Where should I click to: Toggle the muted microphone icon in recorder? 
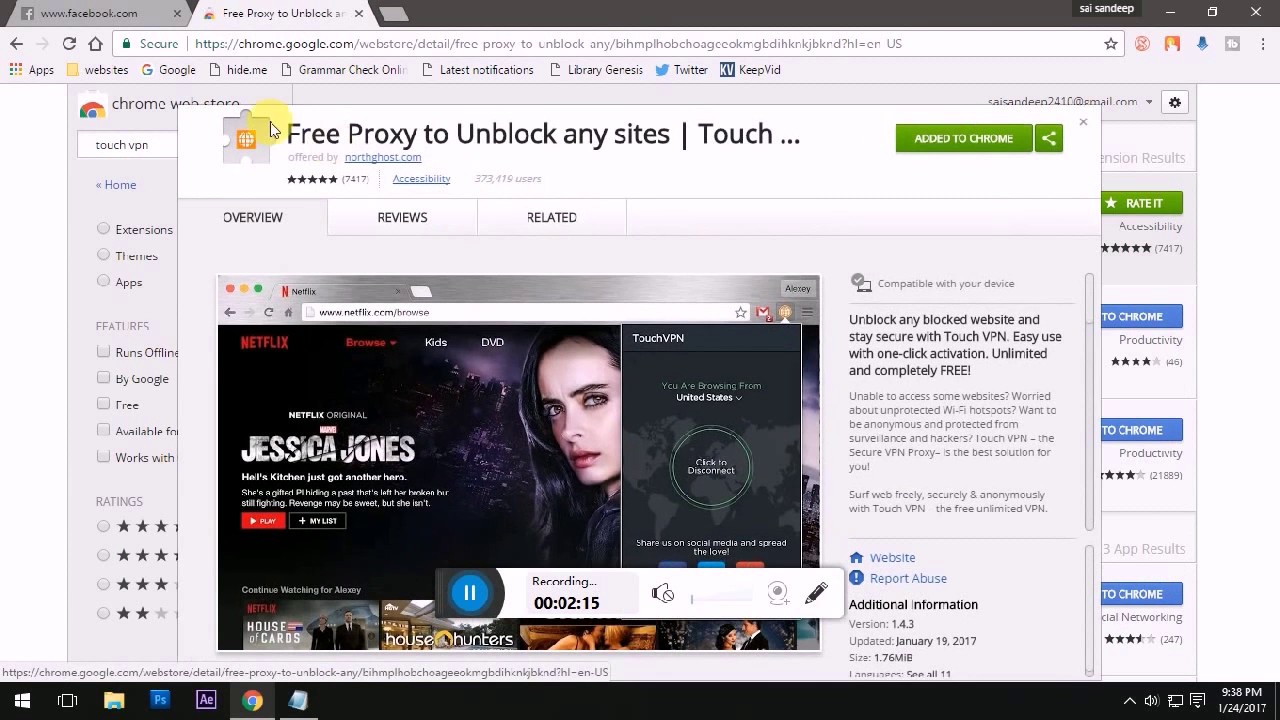[x=662, y=593]
